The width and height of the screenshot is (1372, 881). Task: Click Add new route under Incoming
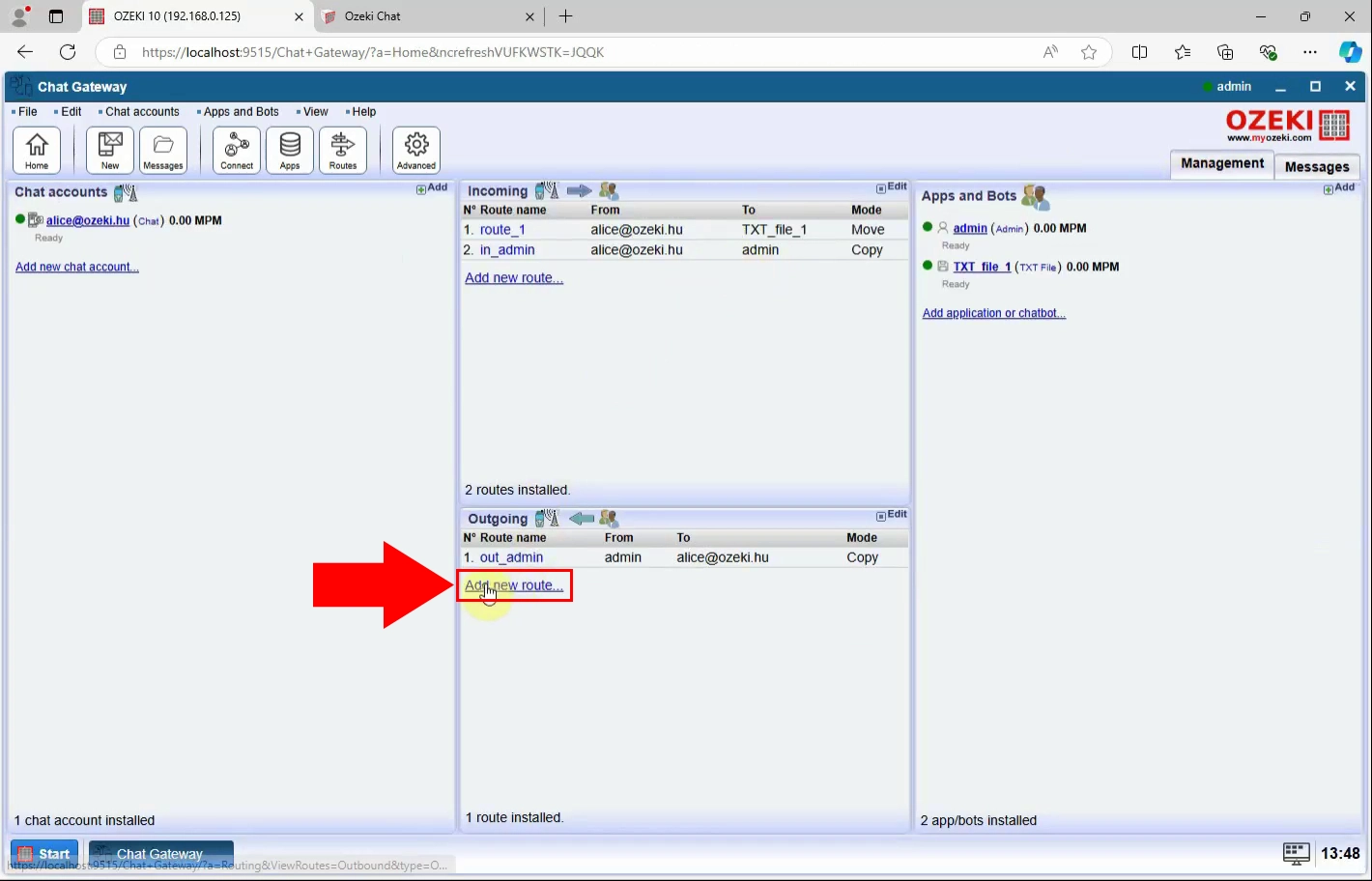pyautogui.click(x=514, y=278)
